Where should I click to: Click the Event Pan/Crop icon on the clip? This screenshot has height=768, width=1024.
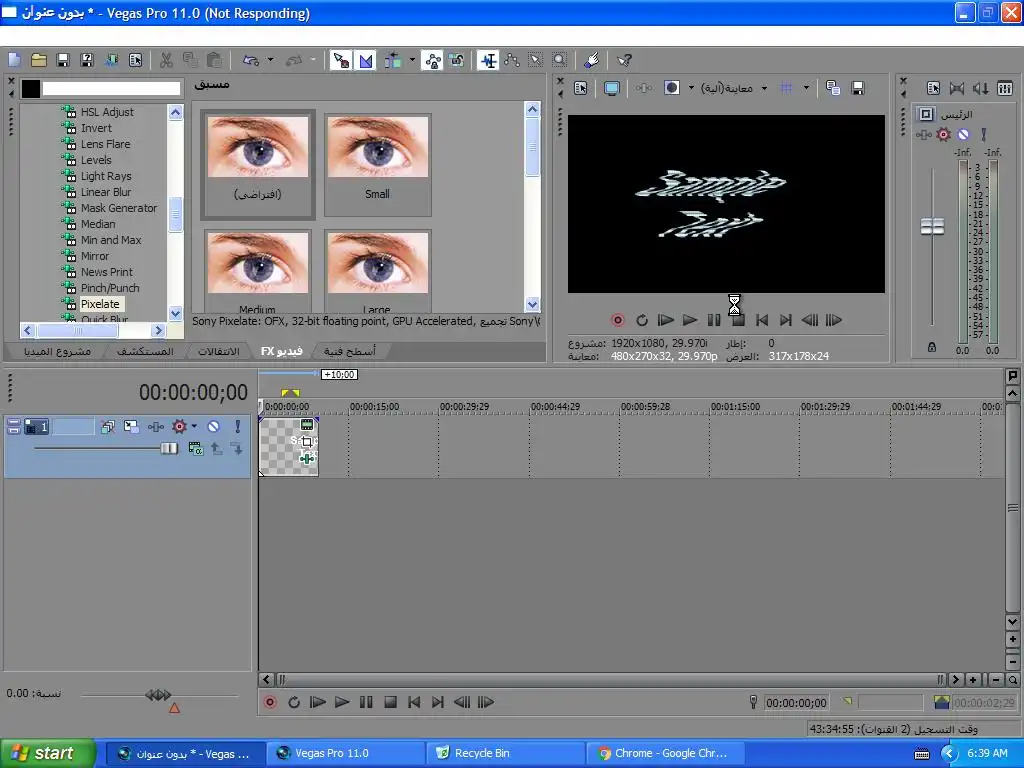307,442
